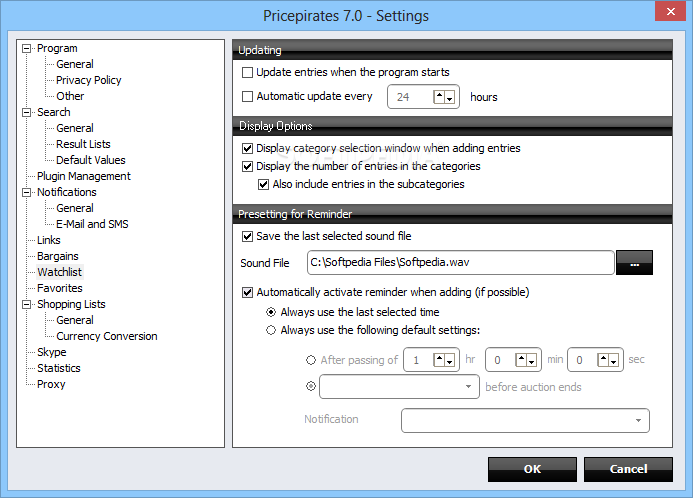Open the Notification combo box
The width and height of the screenshot is (693, 498).
coord(525,420)
